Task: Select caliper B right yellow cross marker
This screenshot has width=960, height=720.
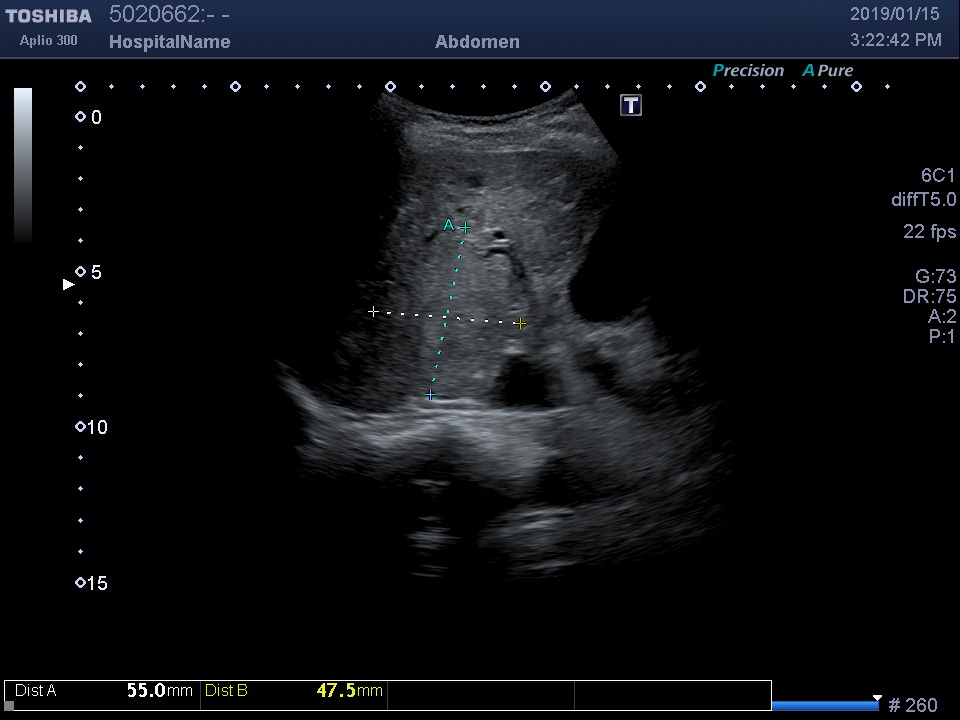Action: click(x=520, y=323)
